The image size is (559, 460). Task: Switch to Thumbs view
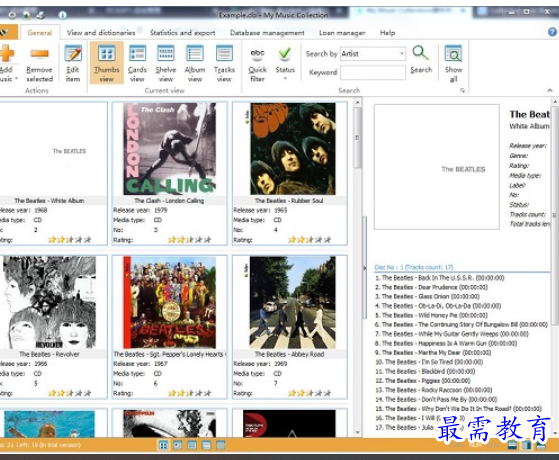[107, 63]
